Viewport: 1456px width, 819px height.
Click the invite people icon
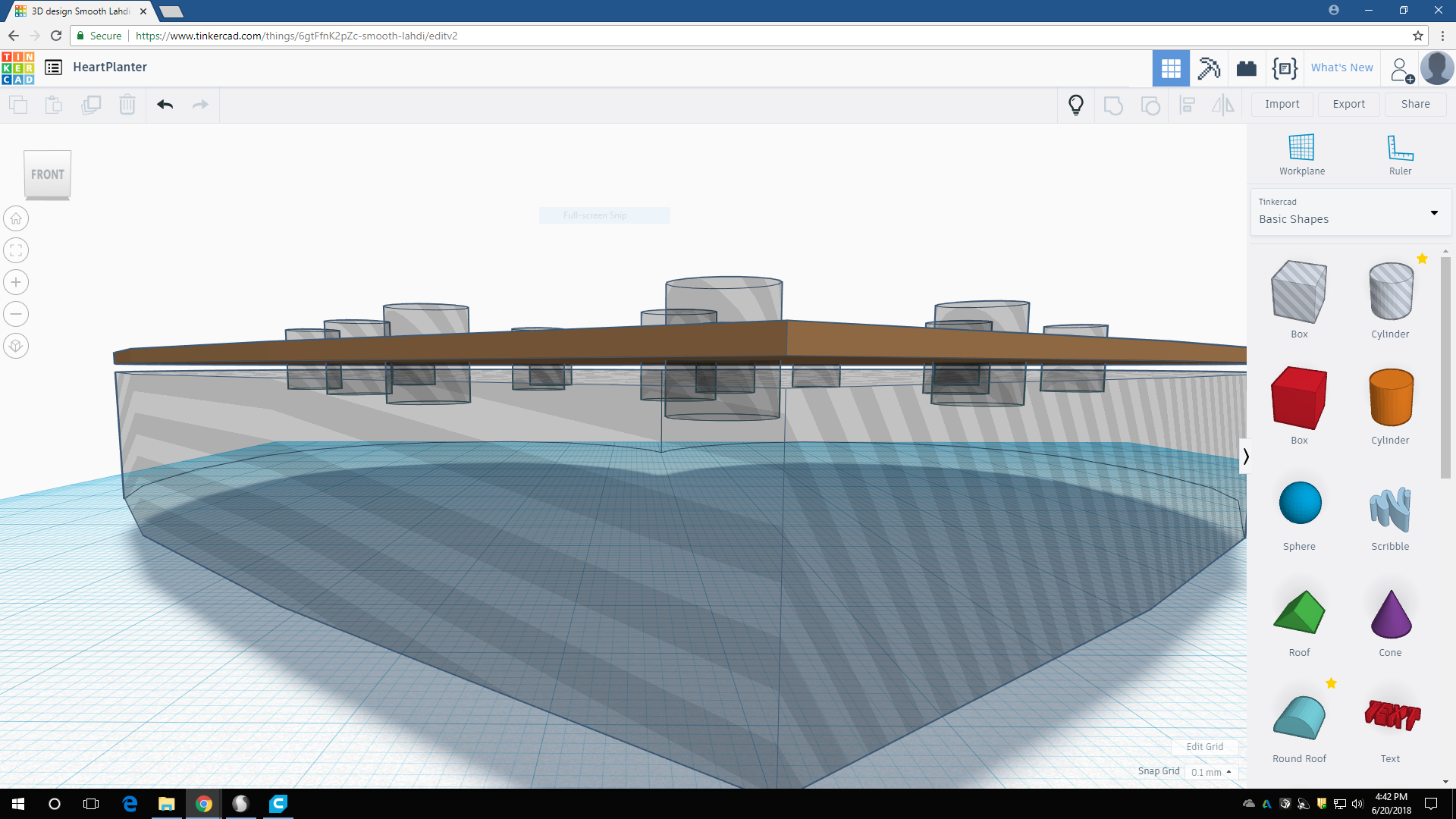coord(1401,70)
